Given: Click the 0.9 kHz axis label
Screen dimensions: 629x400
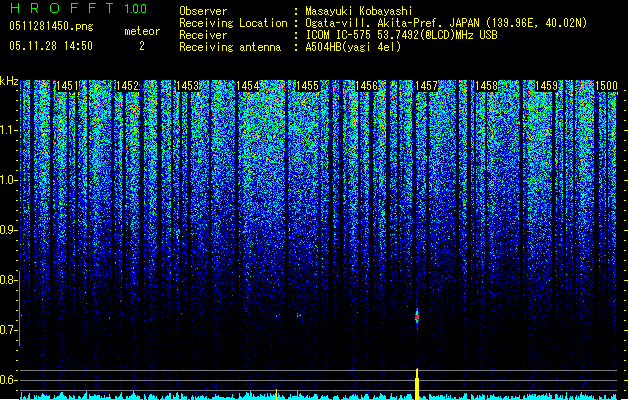Looking at the screenshot, I should 8,230.
